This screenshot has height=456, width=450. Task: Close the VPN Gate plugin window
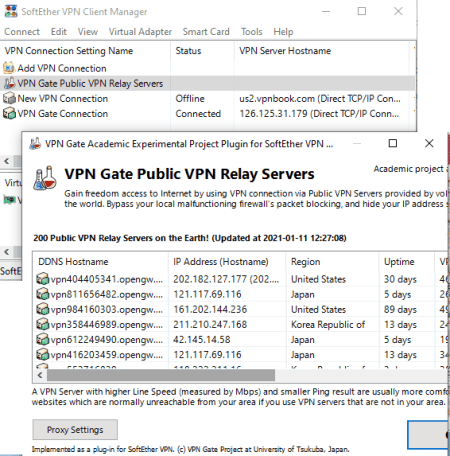point(429,143)
